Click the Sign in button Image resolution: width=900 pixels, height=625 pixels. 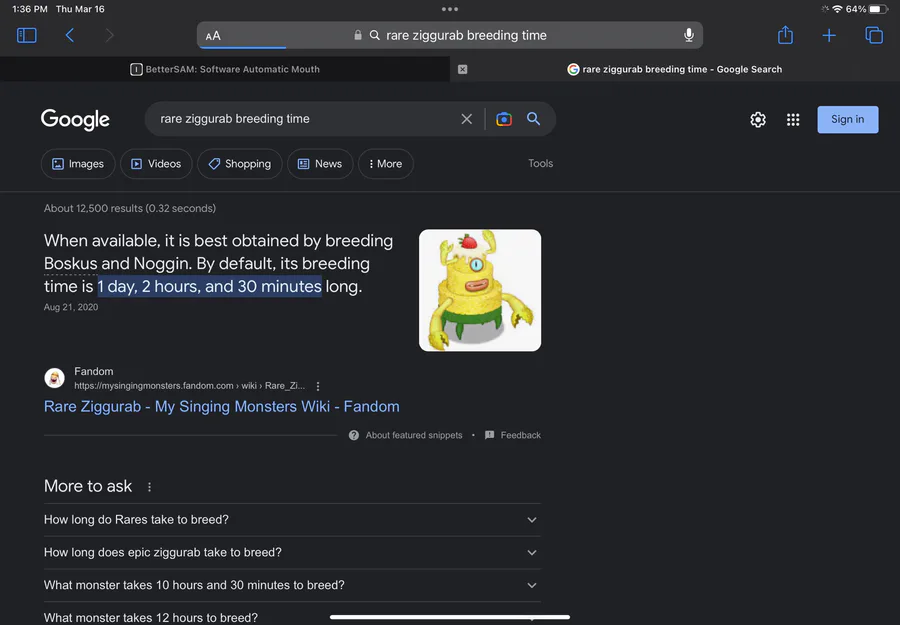[x=848, y=119]
